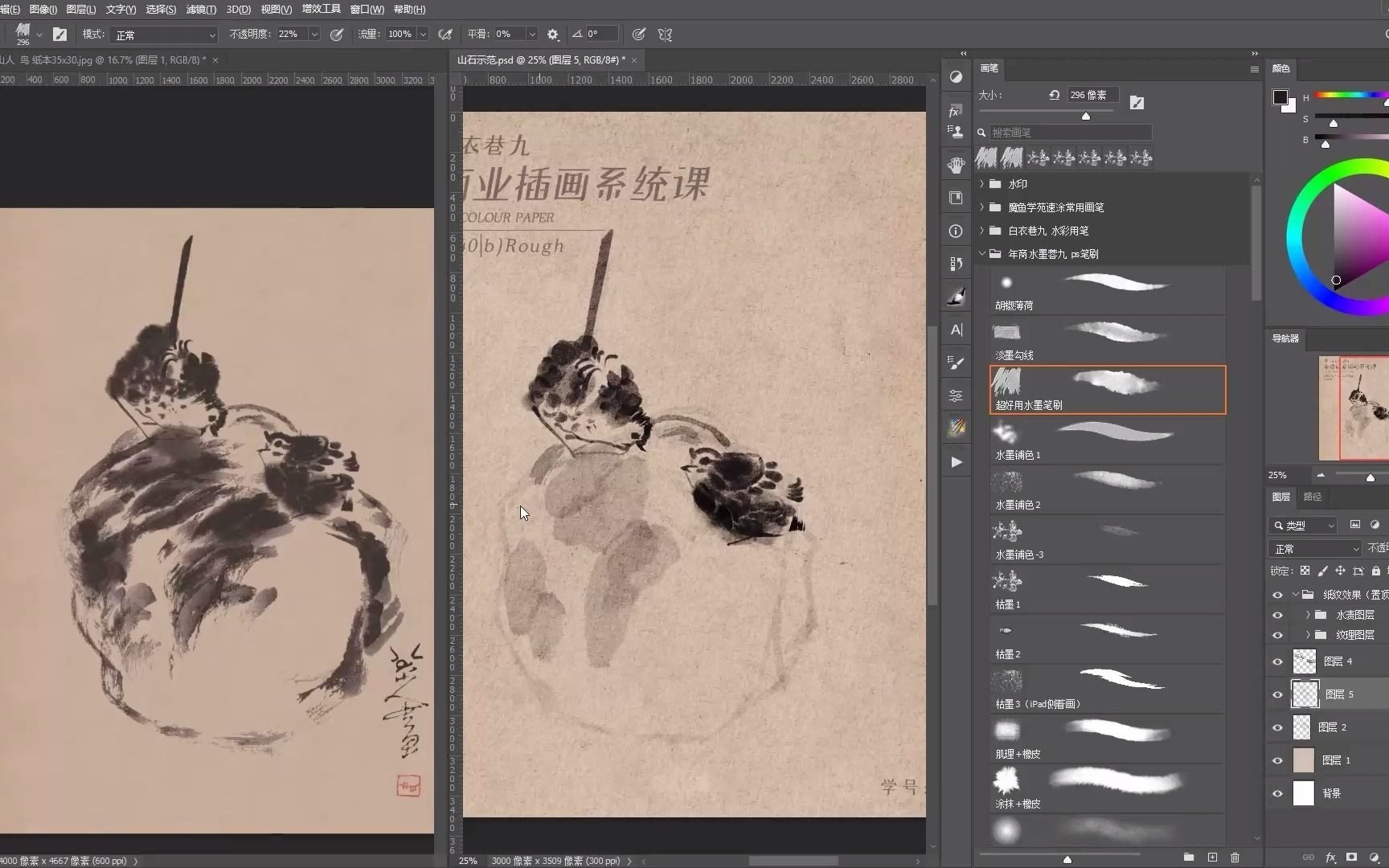Open the History panel icon
1389x868 pixels.
956,264
